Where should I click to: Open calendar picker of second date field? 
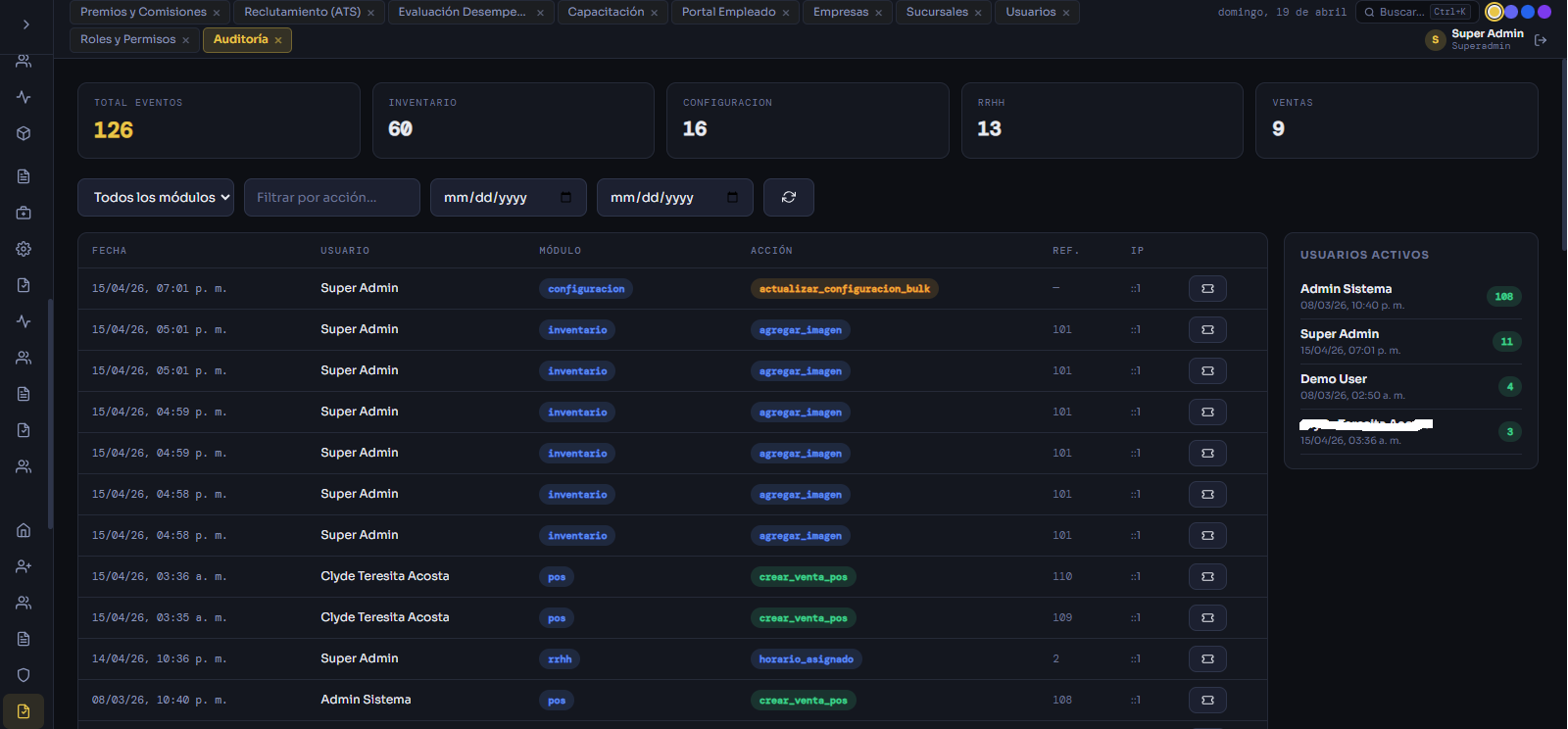[732, 198]
